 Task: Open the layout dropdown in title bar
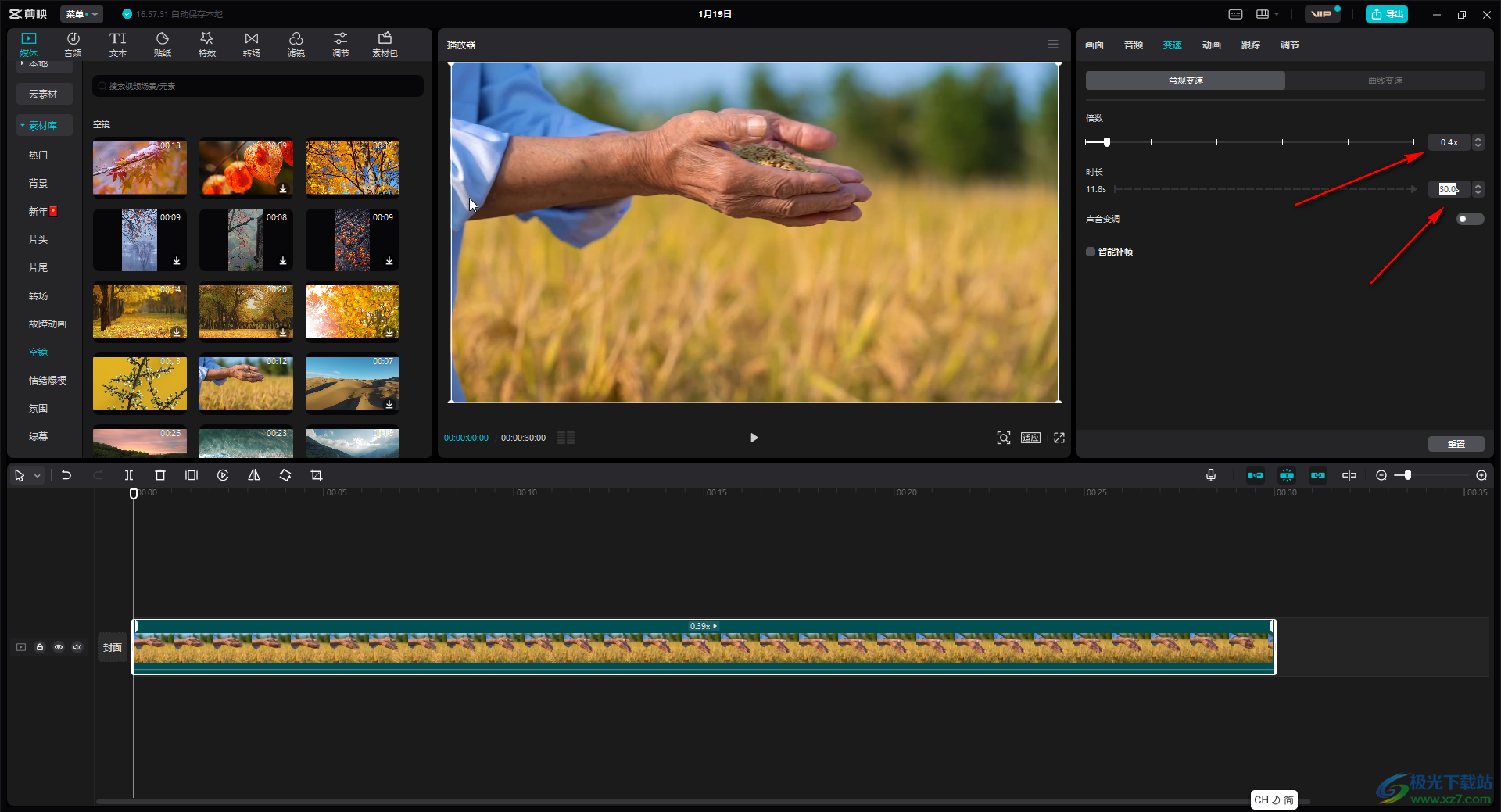(x=1267, y=14)
